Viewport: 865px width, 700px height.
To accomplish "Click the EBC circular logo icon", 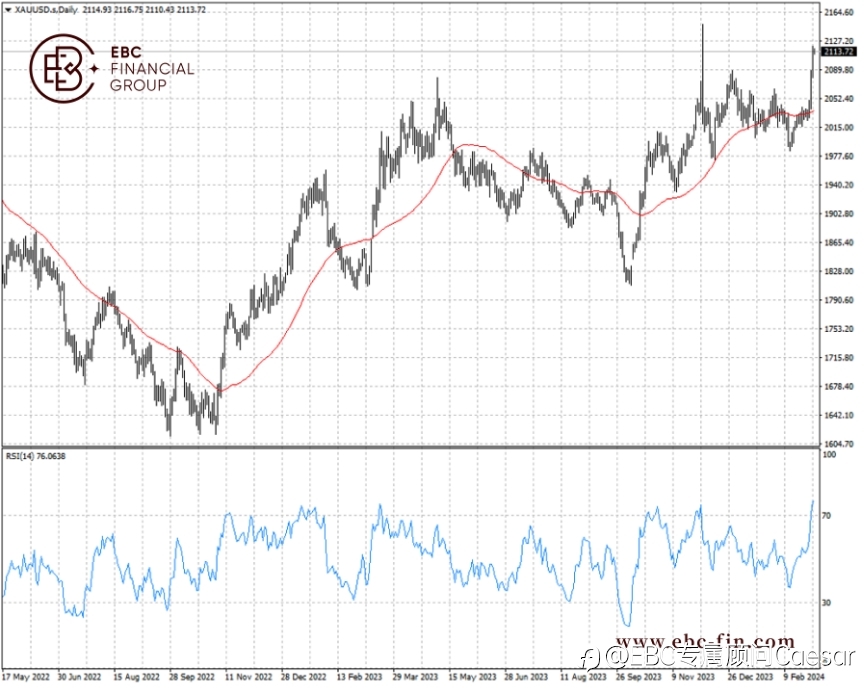I will coord(61,68).
